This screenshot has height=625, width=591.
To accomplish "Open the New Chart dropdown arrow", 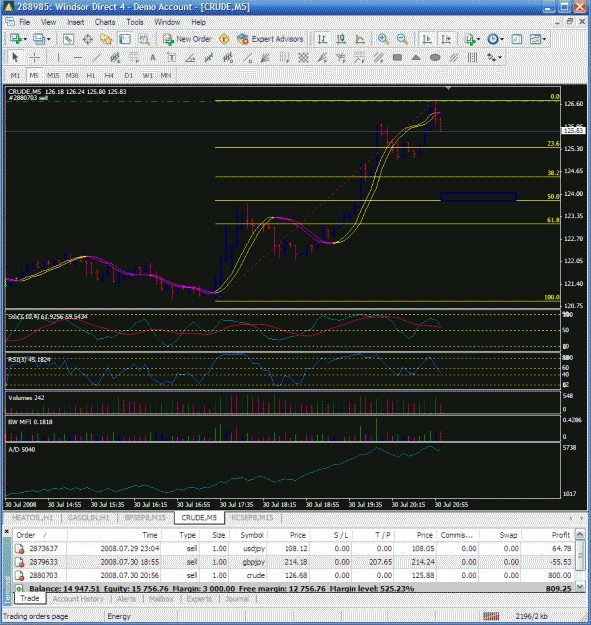I will [25, 39].
